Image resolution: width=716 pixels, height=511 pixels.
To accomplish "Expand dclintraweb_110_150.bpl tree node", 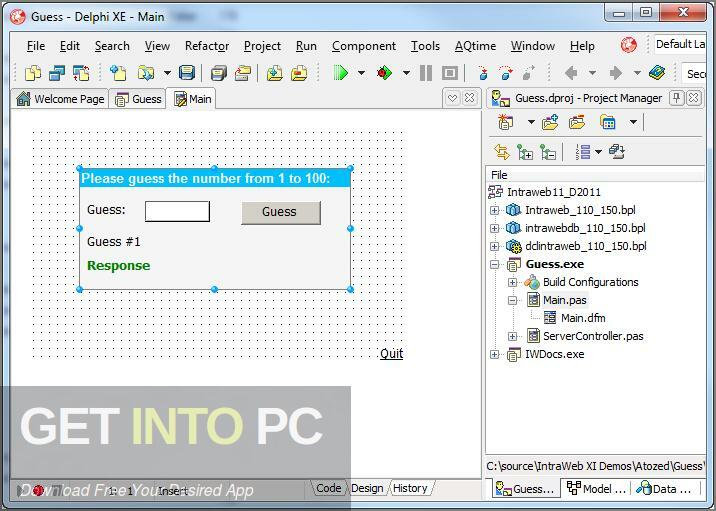I will [495, 246].
